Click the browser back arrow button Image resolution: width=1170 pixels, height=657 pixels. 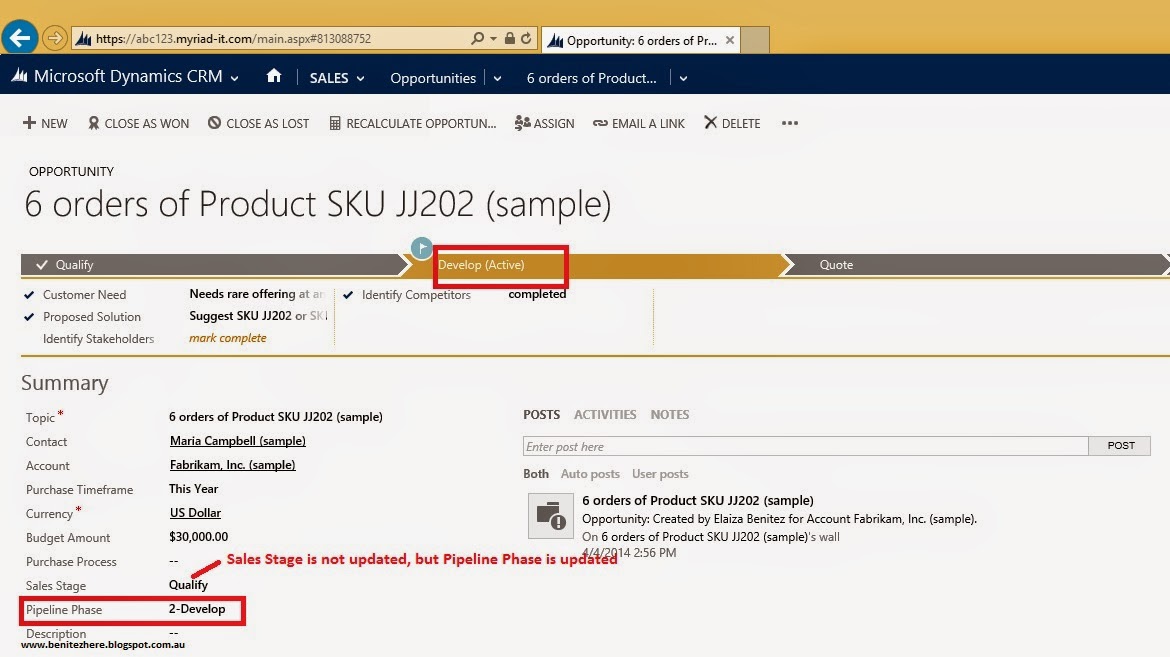tap(20, 37)
